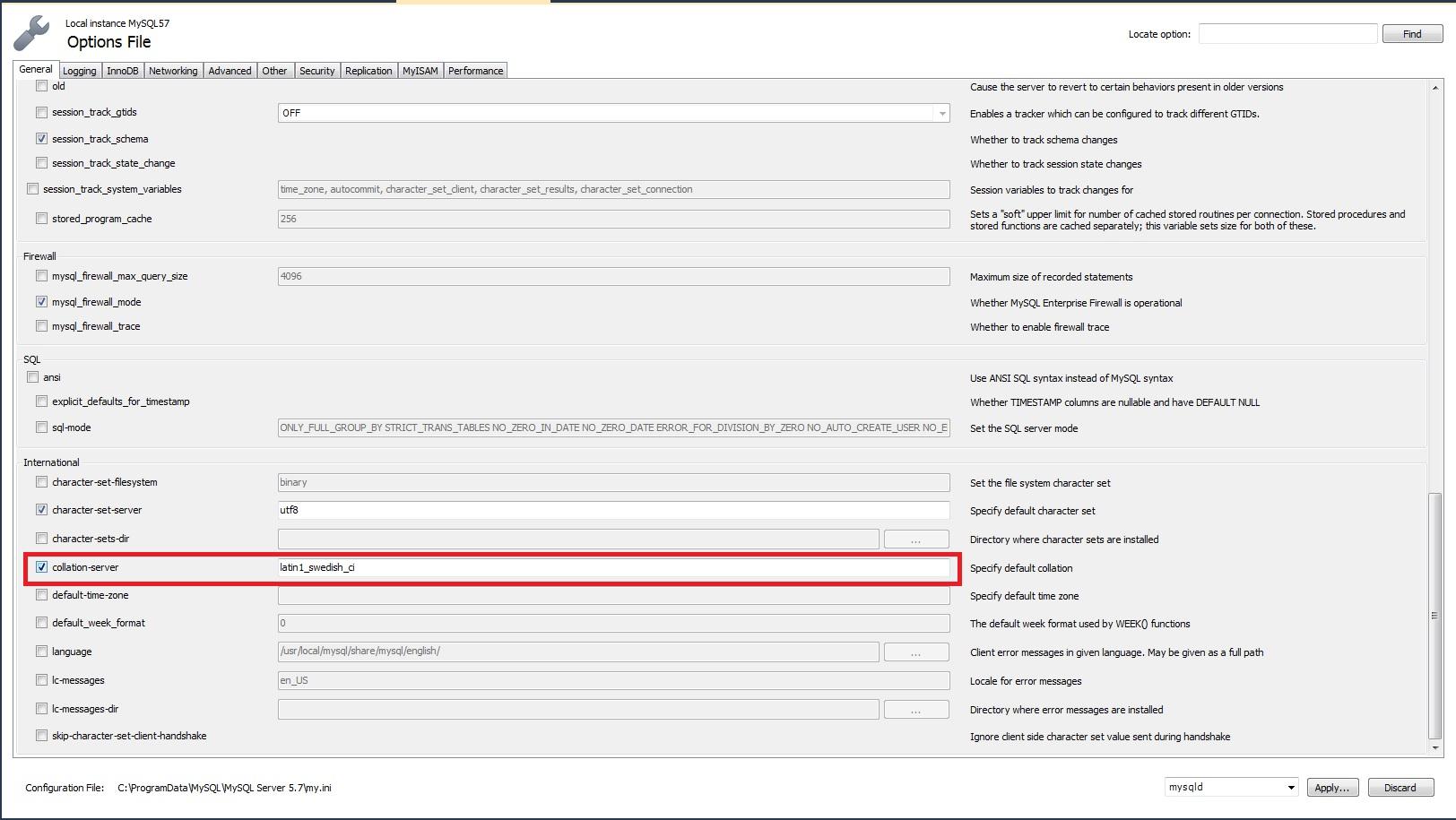This screenshot has width=1456, height=820.
Task: Browse directory for character-sets-dir
Action: (x=915, y=539)
